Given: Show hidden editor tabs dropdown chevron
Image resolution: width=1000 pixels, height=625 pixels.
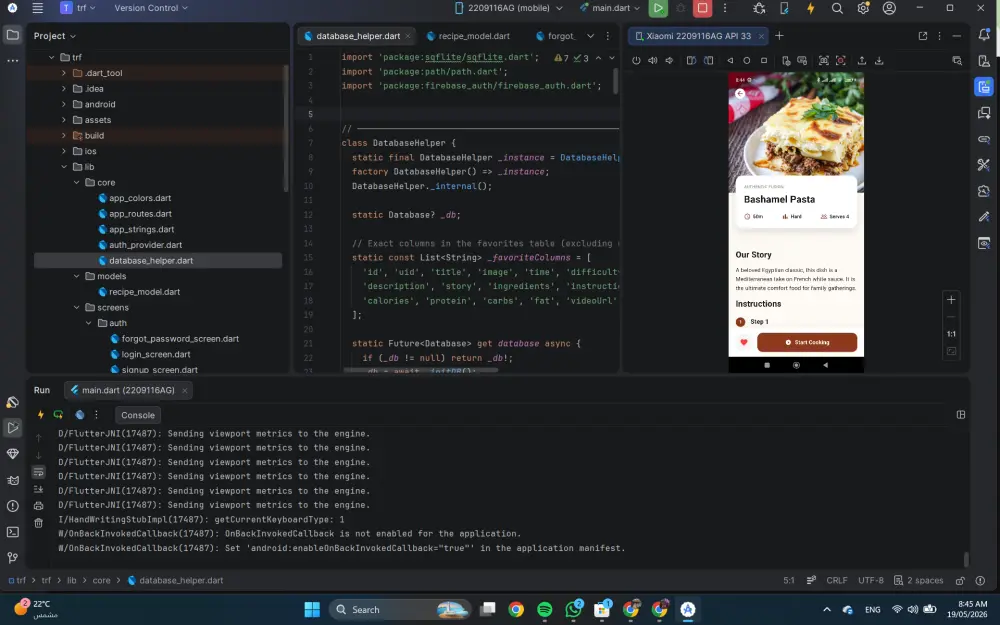Looking at the screenshot, I should (591, 36).
